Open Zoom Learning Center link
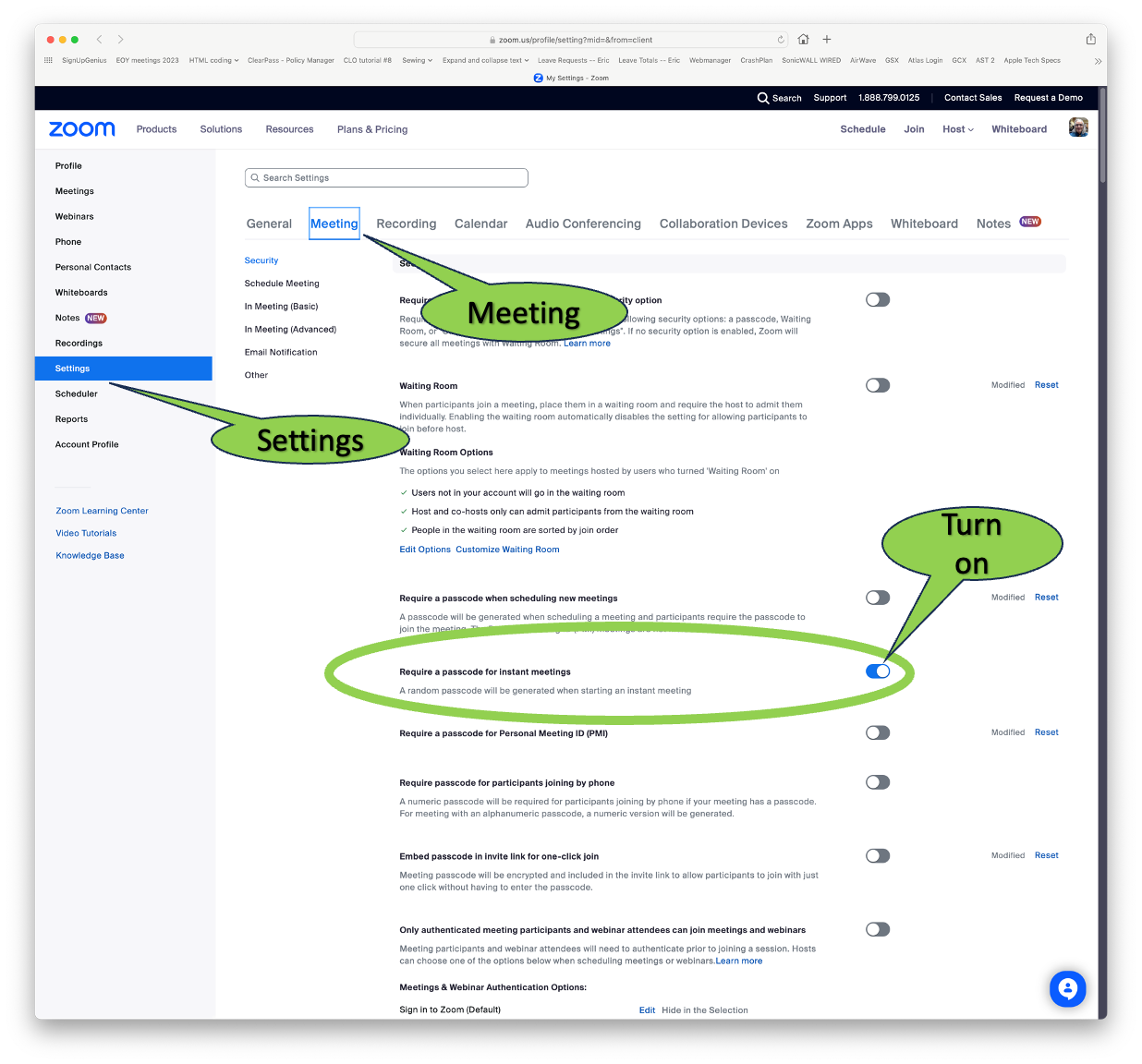Viewport: 1142px width, 1064px height. [x=102, y=511]
